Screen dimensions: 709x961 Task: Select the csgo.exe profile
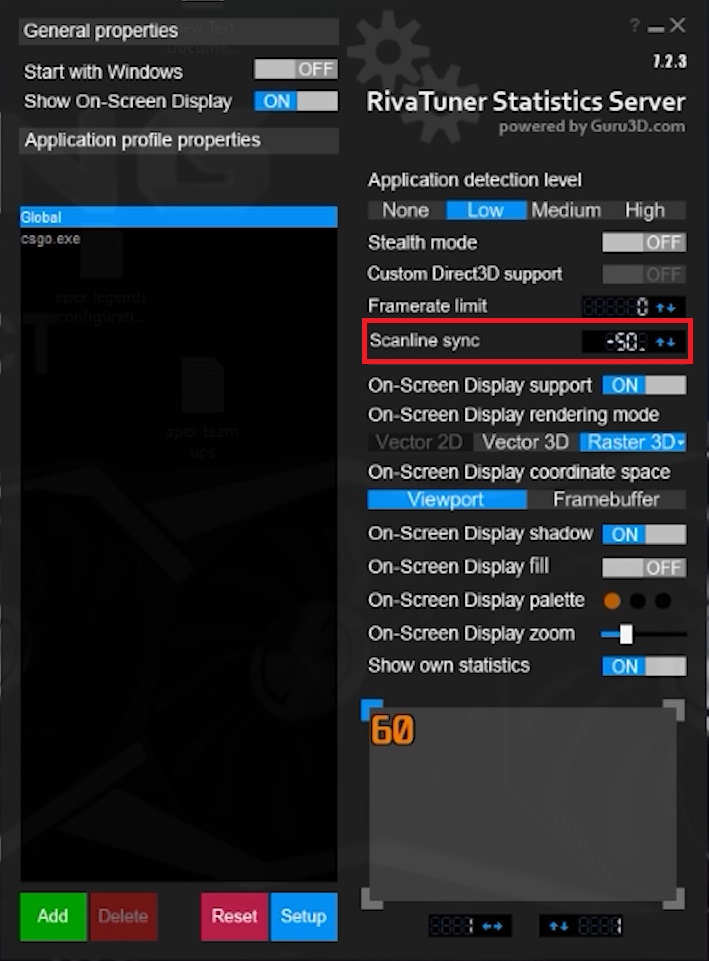pyautogui.click(x=51, y=239)
